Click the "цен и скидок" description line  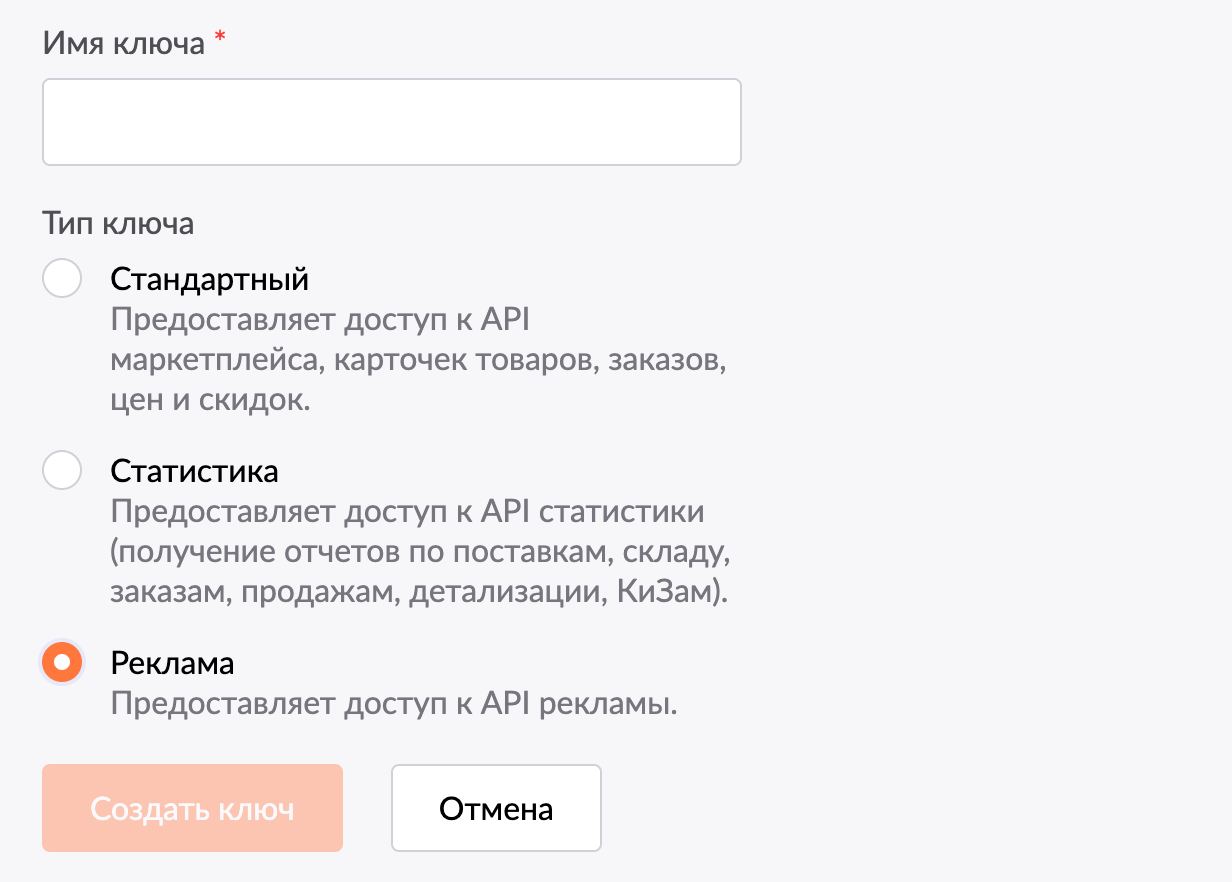pos(212,400)
